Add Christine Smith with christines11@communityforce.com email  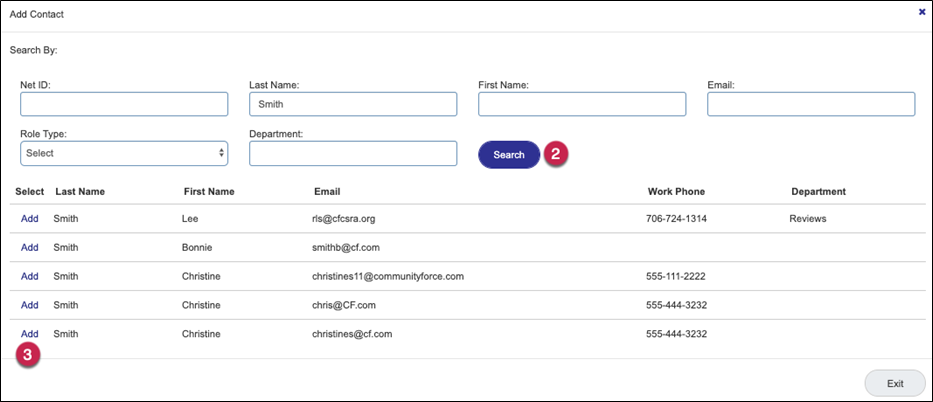pos(29,276)
